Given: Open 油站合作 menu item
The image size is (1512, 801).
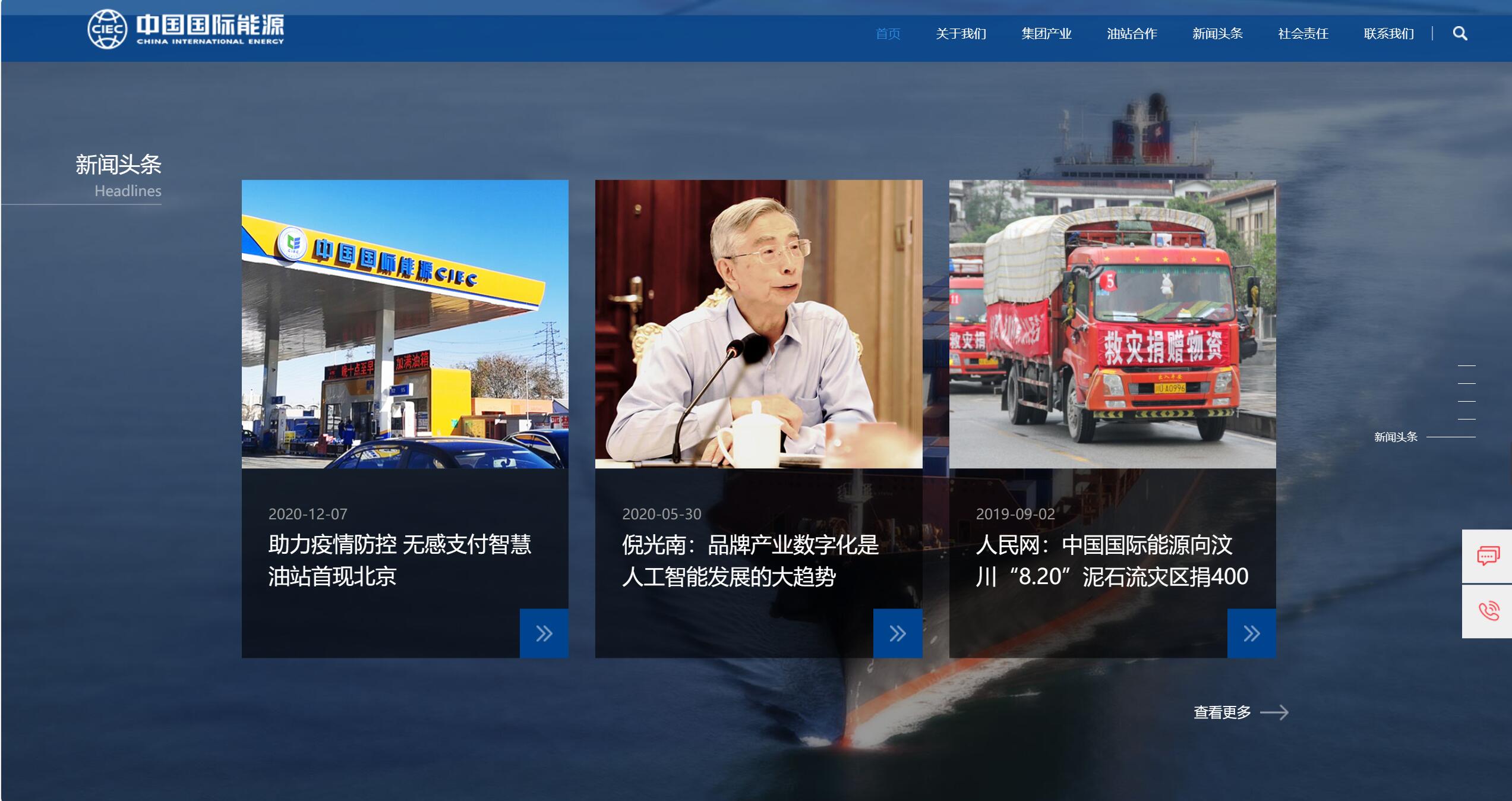Looking at the screenshot, I should 1132,34.
